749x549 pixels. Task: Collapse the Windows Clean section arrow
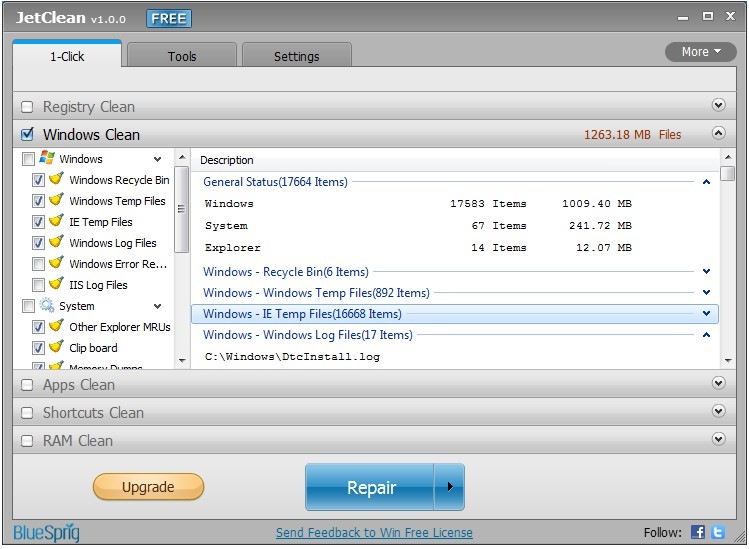[x=718, y=133]
